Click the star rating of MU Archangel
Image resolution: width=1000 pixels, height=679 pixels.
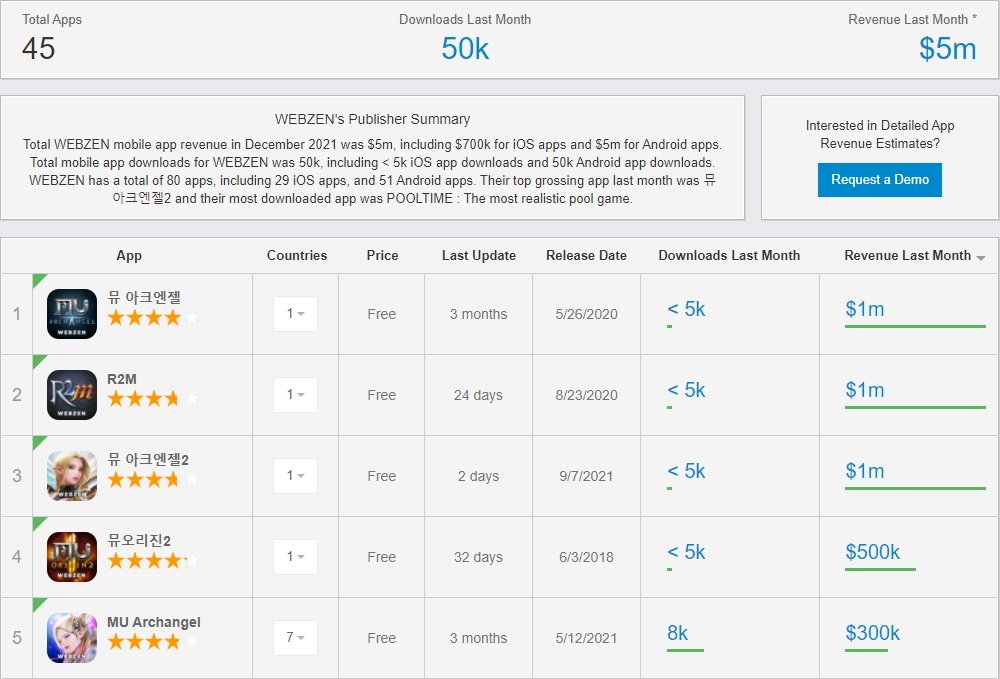click(x=153, y=641)
